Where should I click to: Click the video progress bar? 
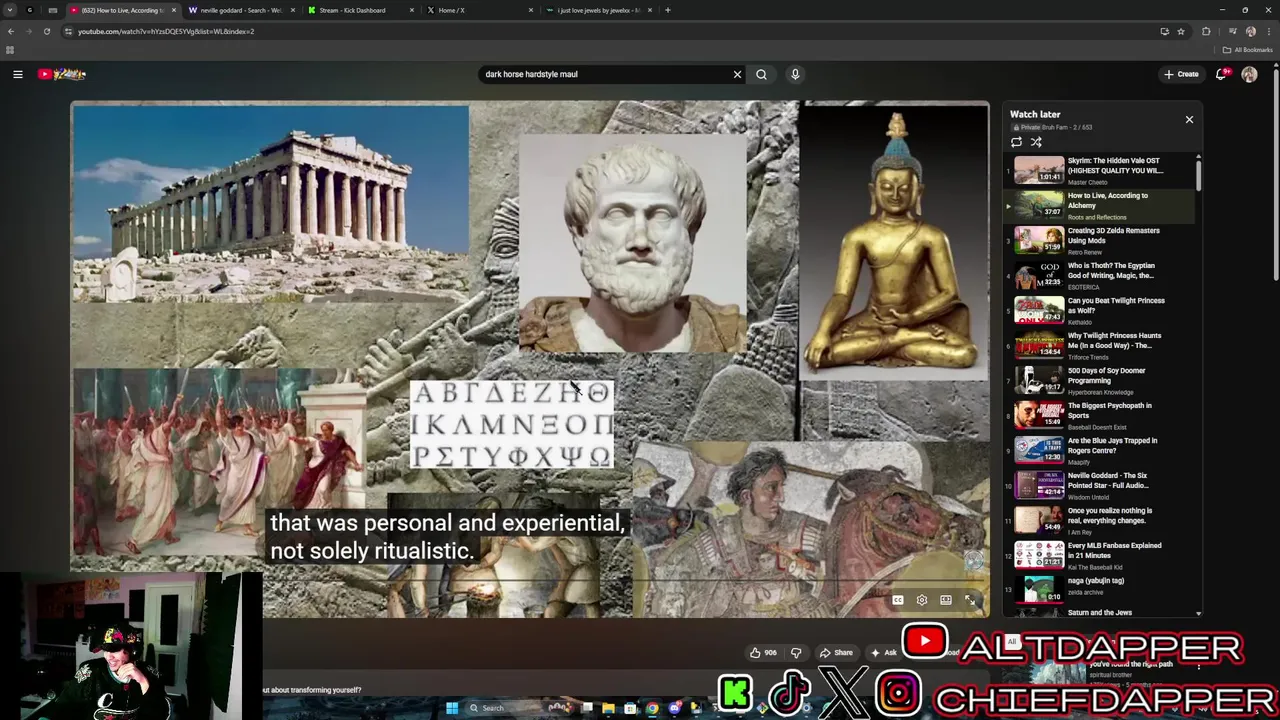530,580
